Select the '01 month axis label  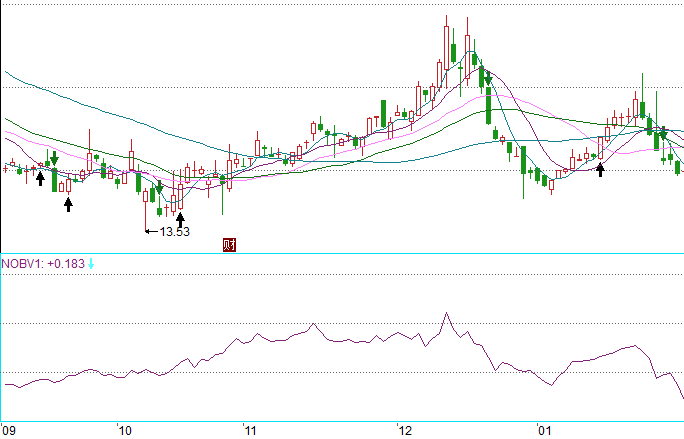tap(544, 431)
